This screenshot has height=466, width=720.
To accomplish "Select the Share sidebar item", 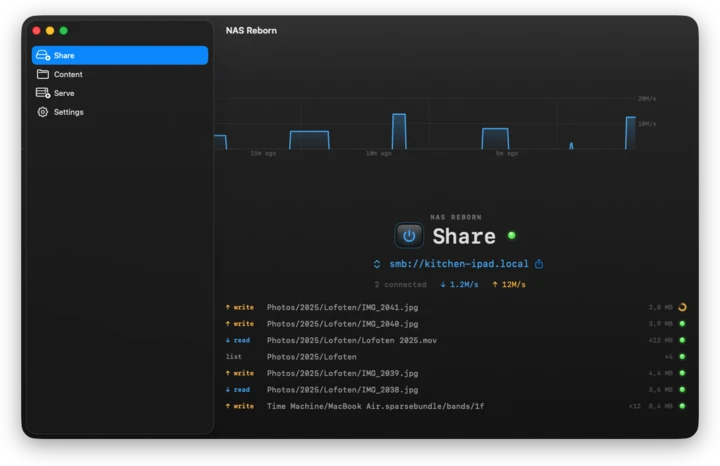I will 119,55.
